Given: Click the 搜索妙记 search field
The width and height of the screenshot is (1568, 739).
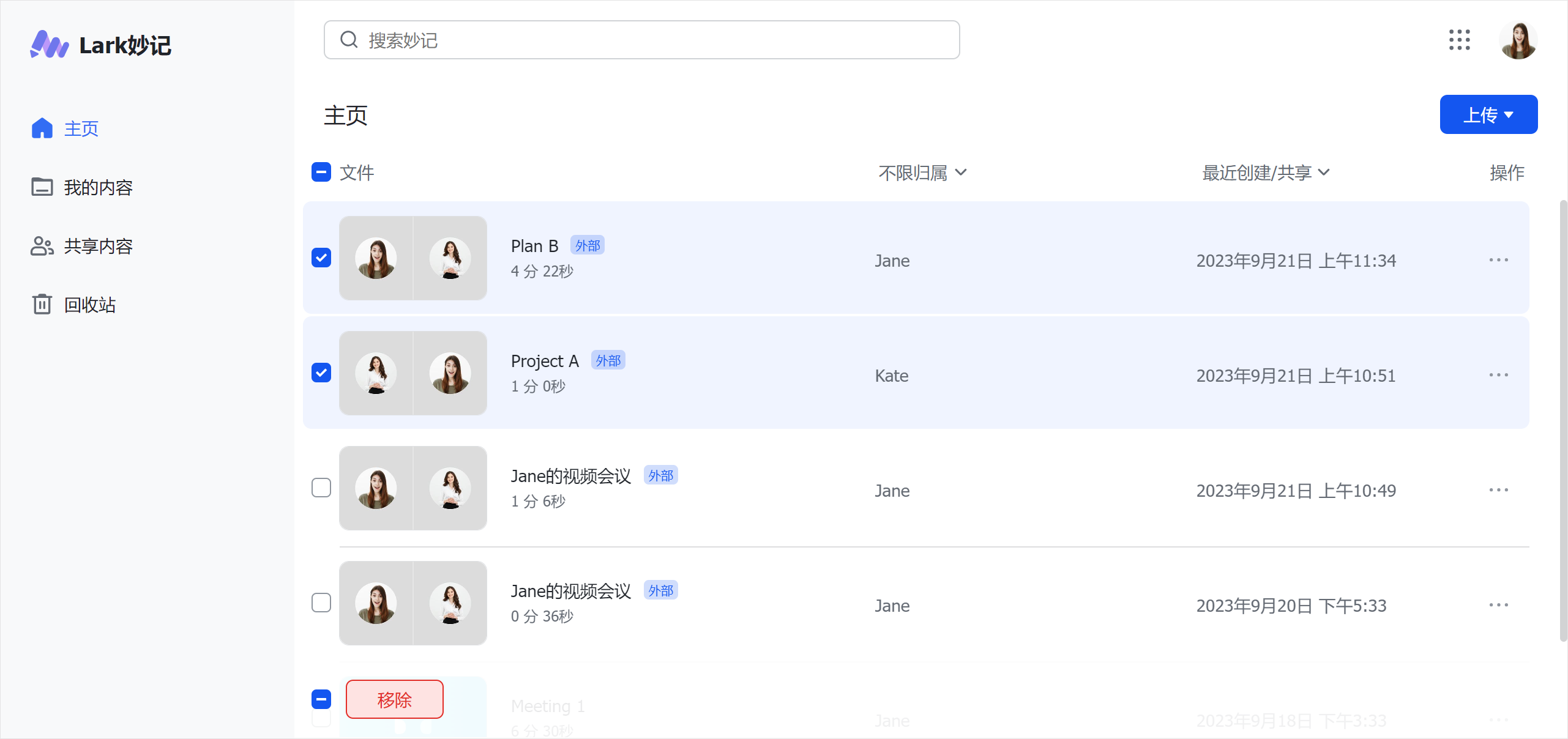Looking at the screenshot, I should point(641,40).
